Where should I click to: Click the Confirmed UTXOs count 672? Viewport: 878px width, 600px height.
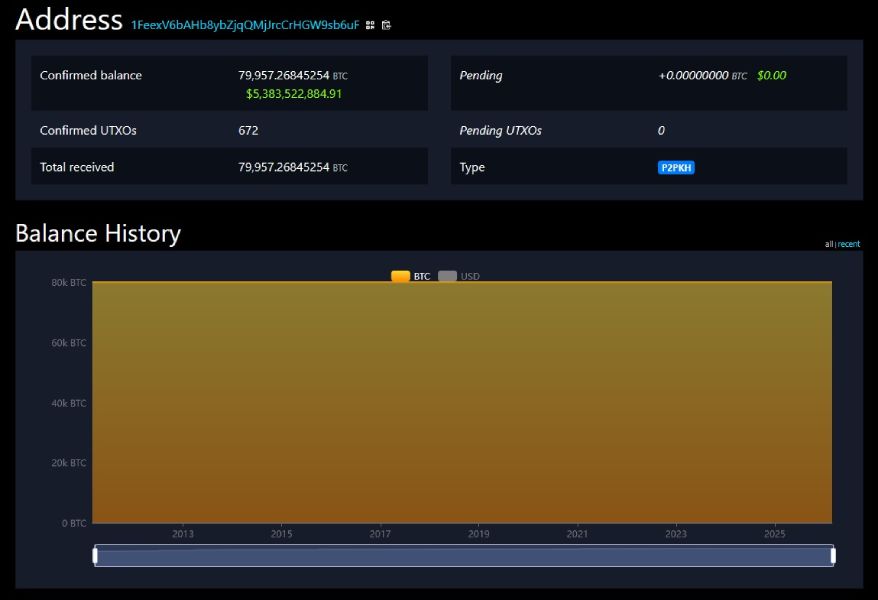tap(248, 131)
